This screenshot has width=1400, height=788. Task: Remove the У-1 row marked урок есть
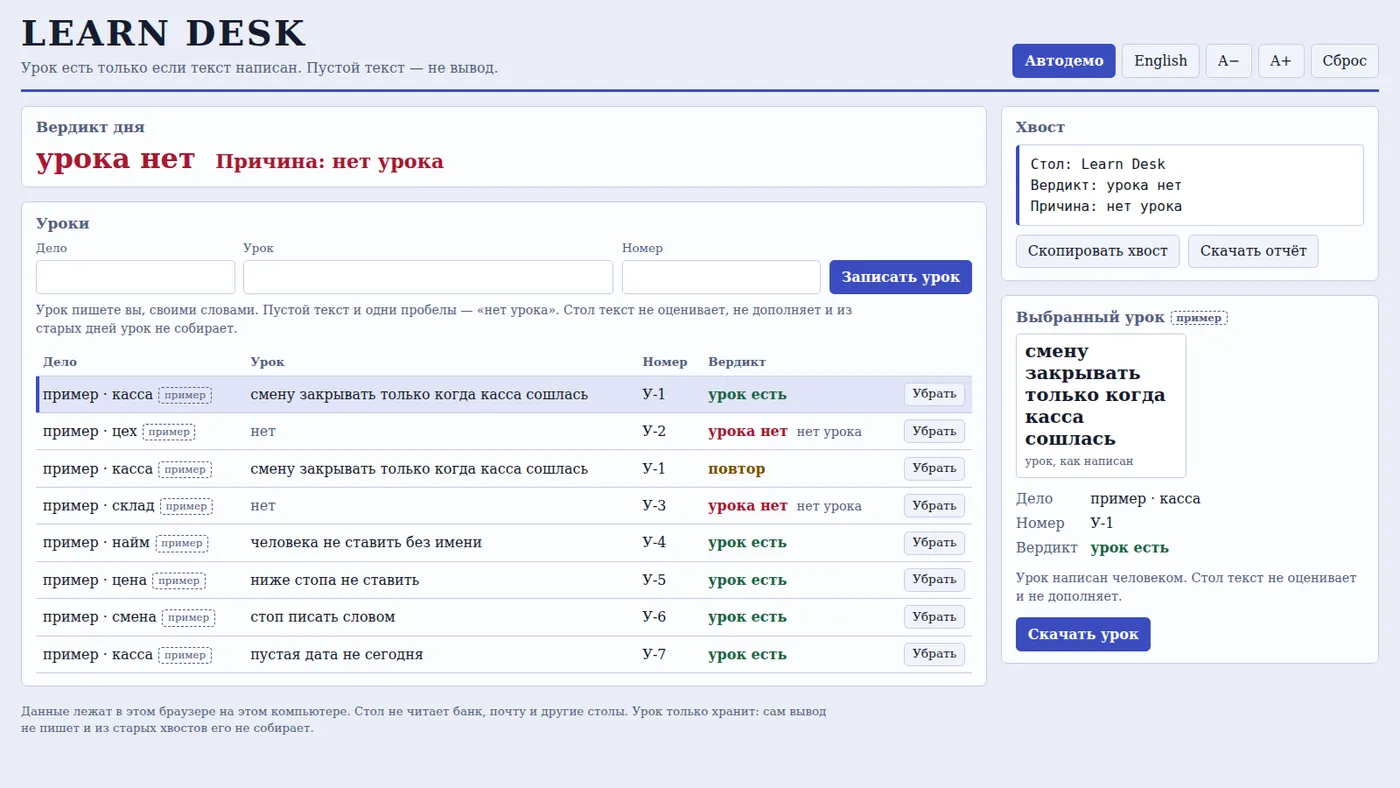click(934, 394)
